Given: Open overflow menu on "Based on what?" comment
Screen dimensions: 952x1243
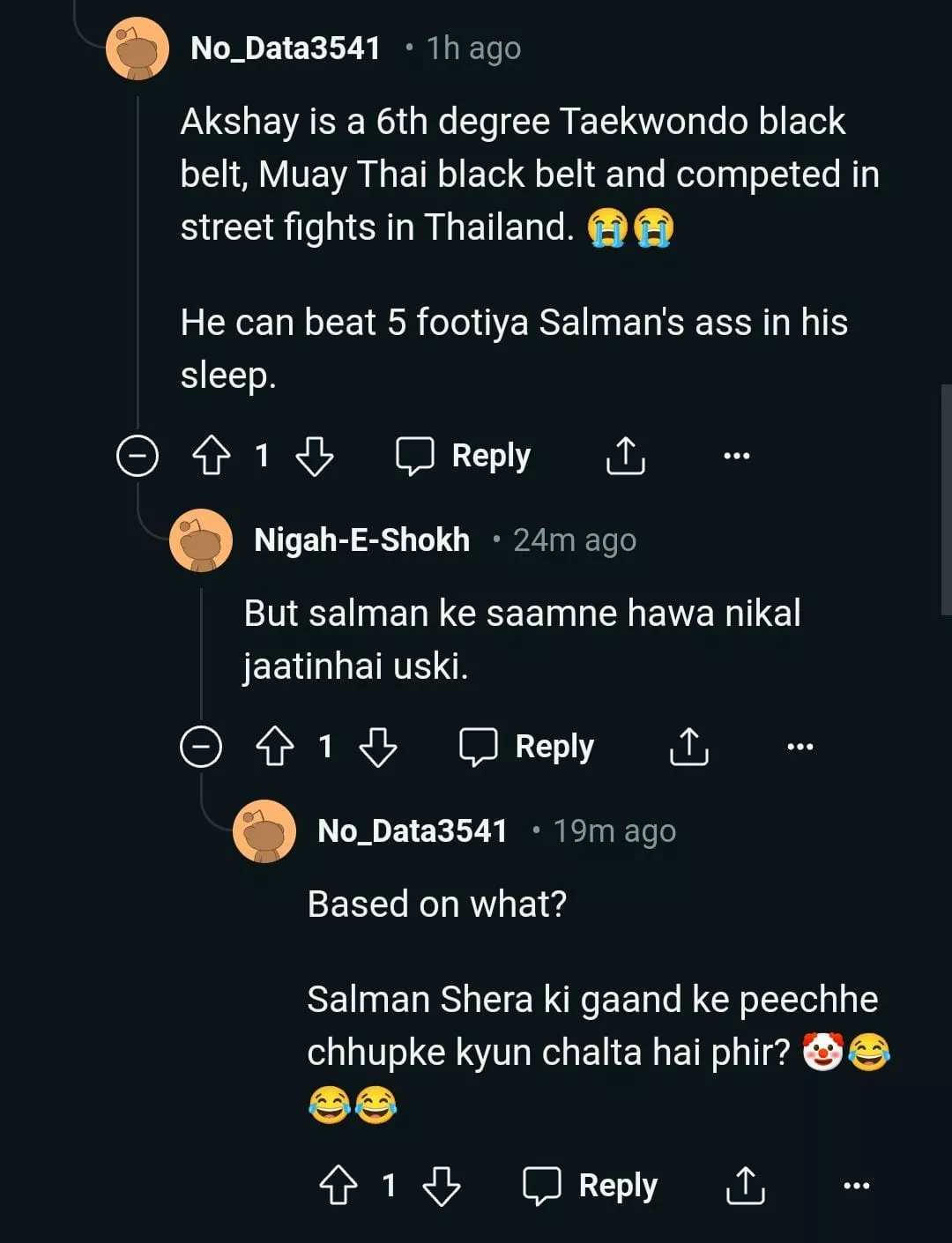Looking at the screenshot, I should coord(857,1186).
